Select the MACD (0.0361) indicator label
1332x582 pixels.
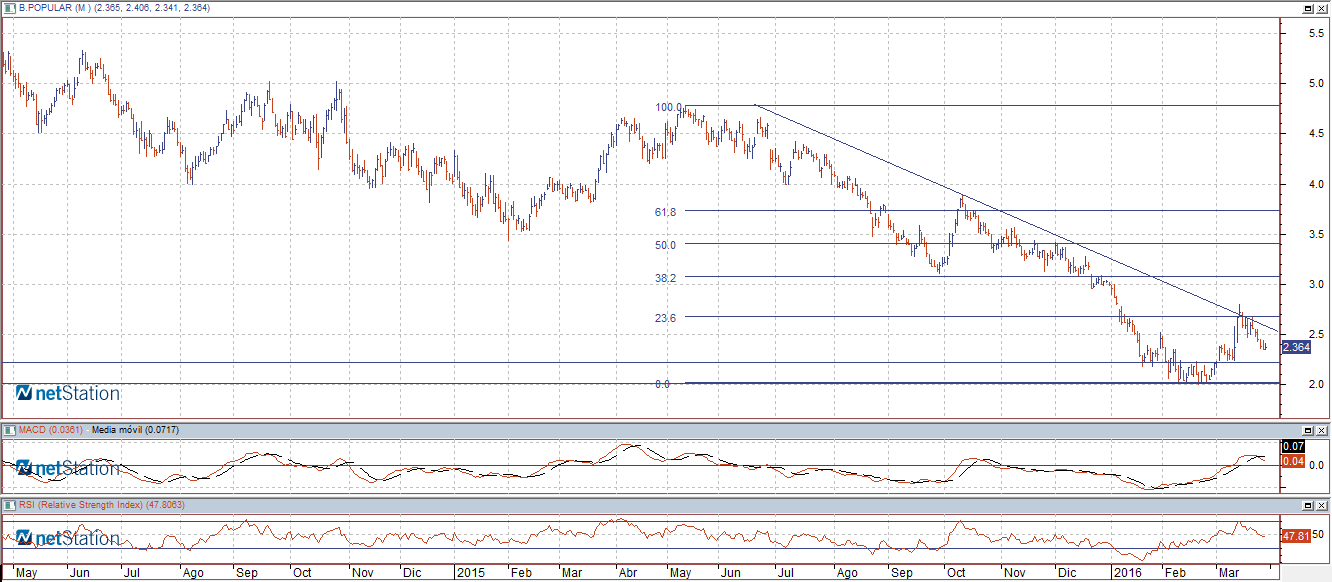coord(52,429)
